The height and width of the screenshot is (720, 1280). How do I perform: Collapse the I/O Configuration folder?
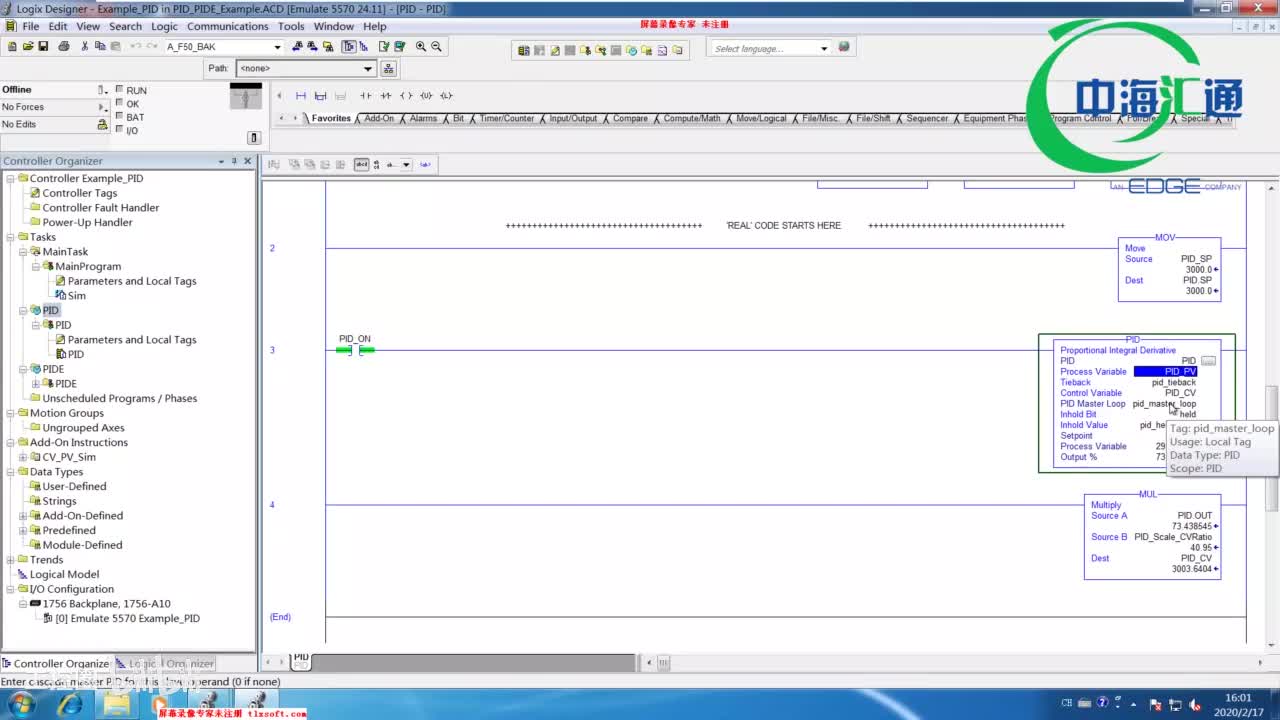pos(10,589)
